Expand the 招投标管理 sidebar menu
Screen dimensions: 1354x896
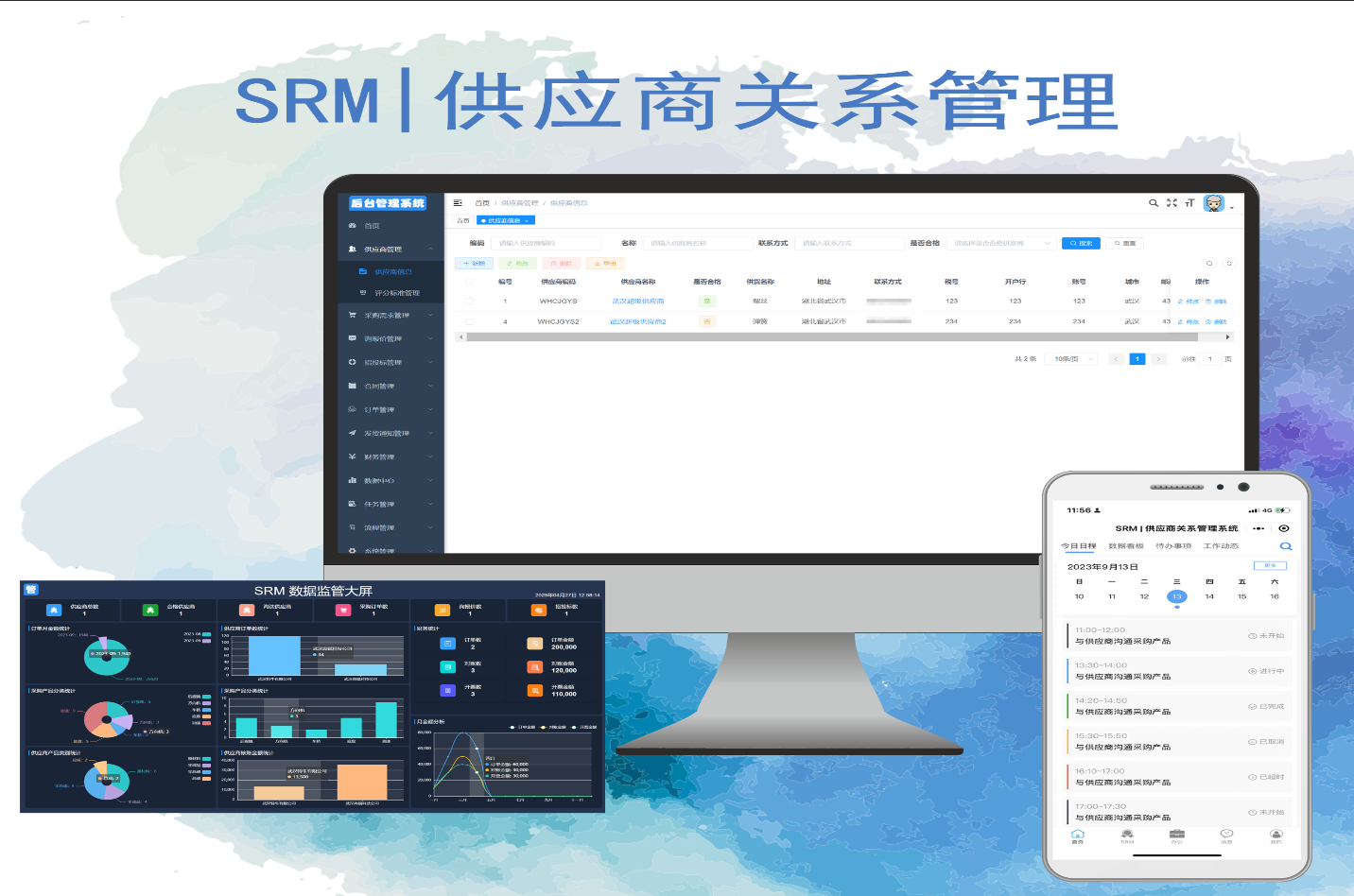point(391,363)
